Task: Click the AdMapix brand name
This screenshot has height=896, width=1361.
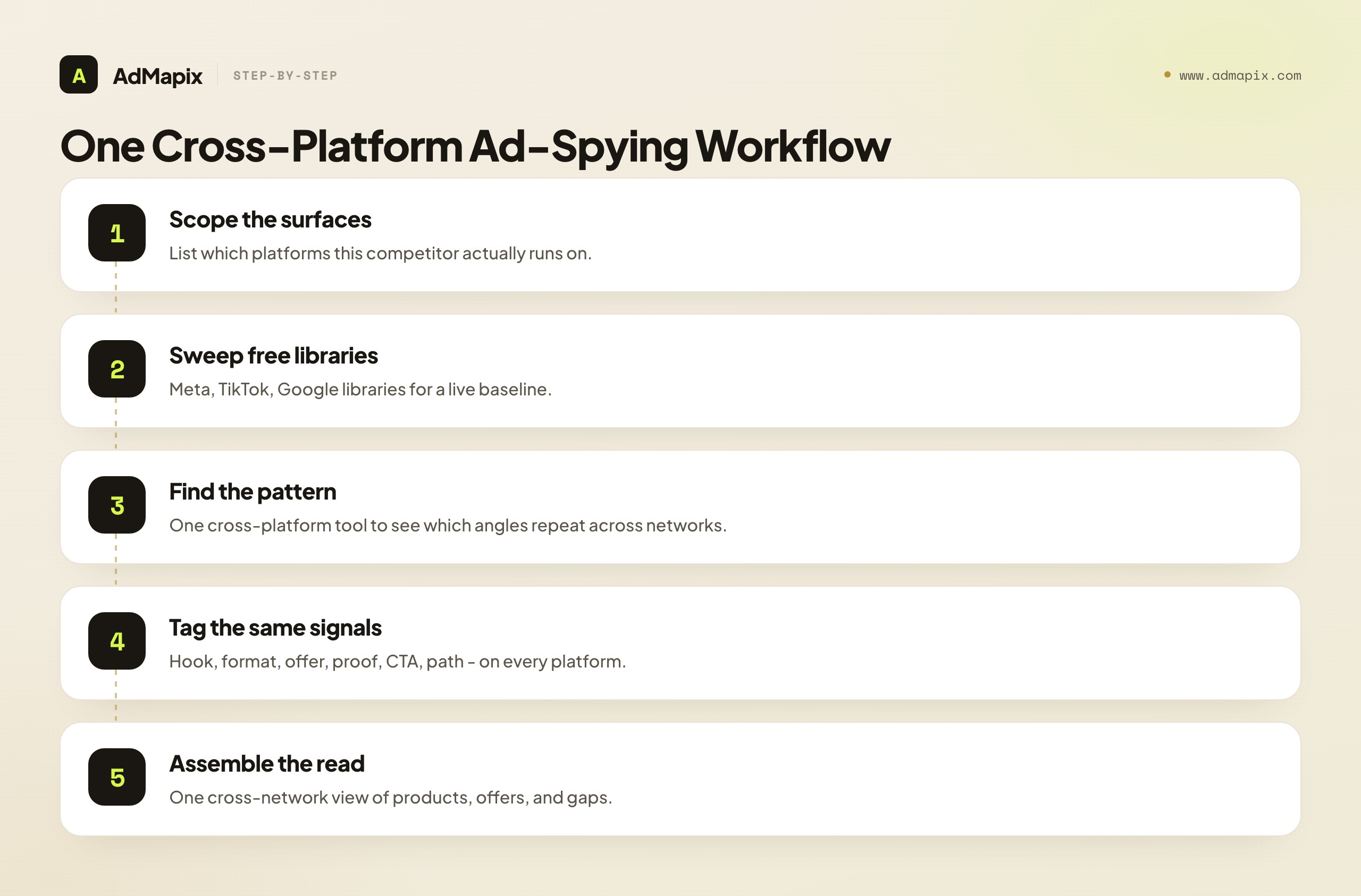Action: tap(157, 76)
